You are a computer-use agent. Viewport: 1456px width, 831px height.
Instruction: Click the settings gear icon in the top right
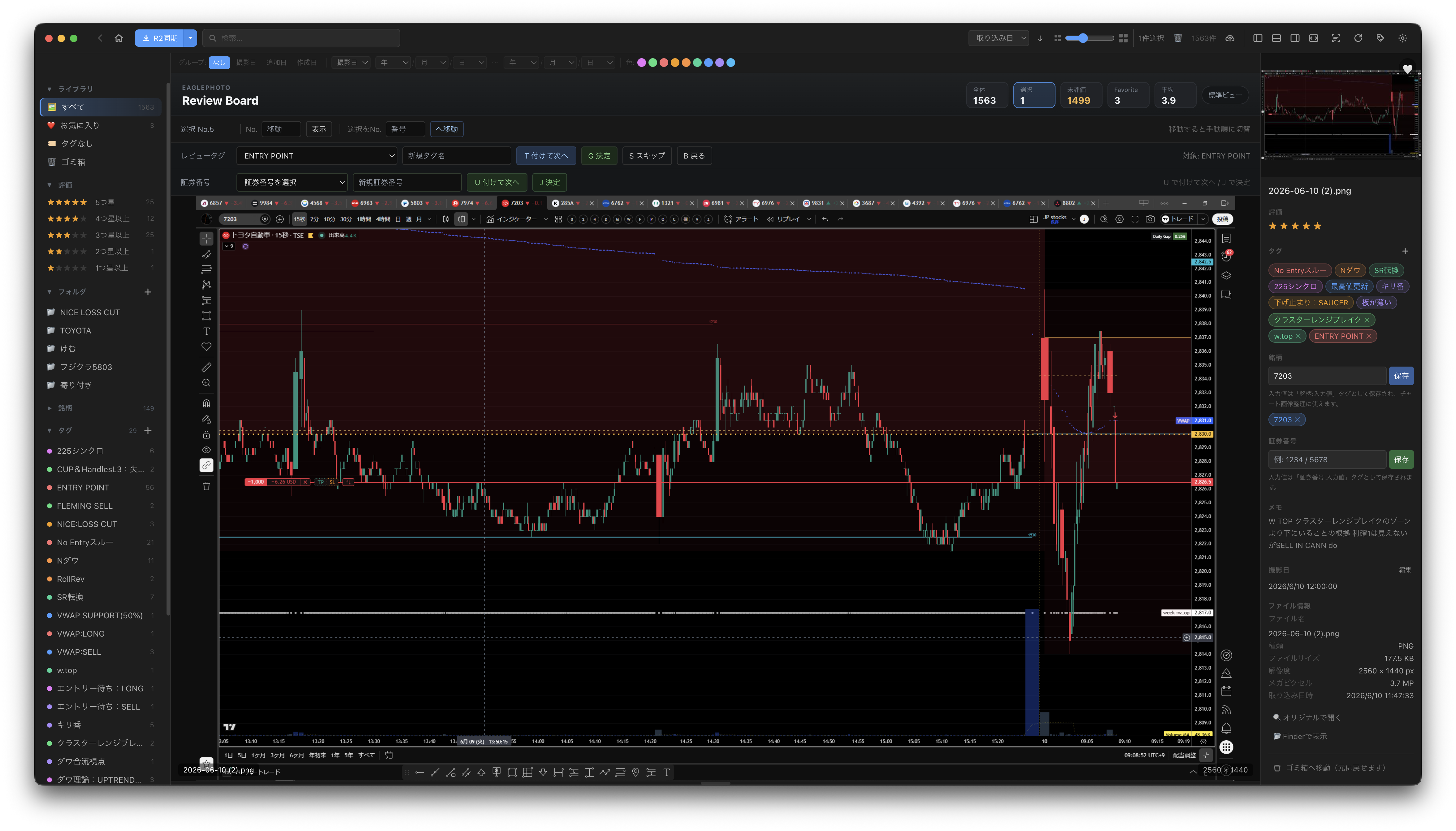pyautogui.click(x=1402, y=38)
